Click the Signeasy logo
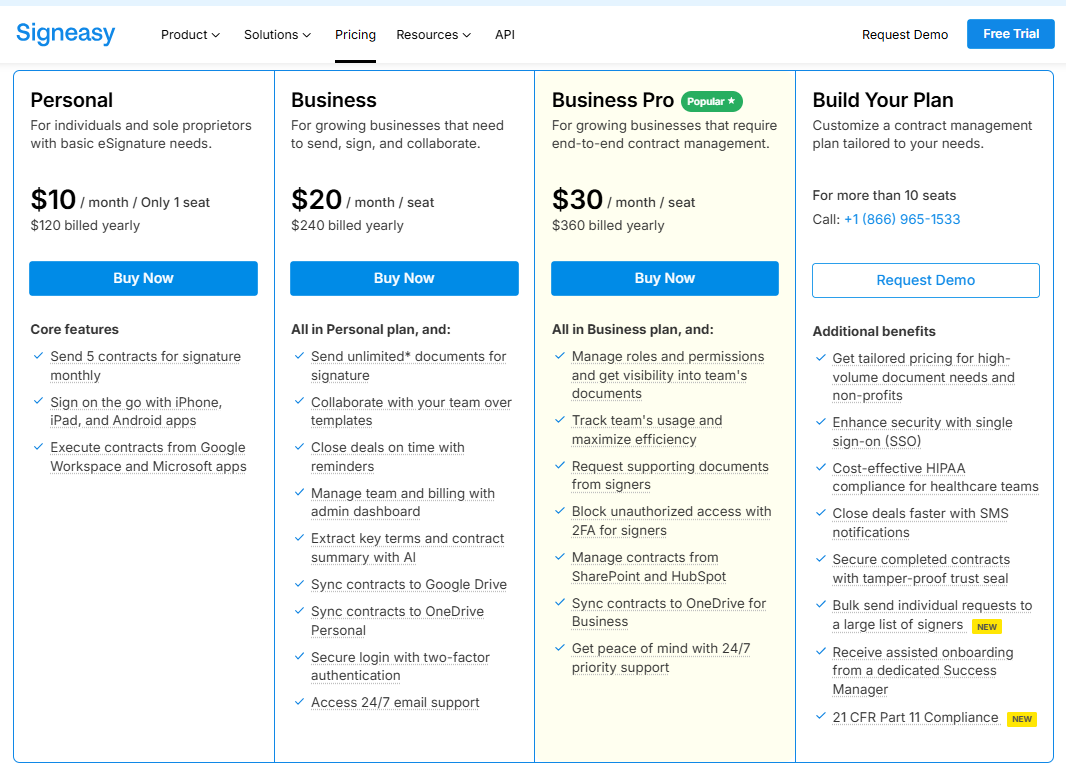Viewport: 1066px width, 765px height. tap(65, 33)
